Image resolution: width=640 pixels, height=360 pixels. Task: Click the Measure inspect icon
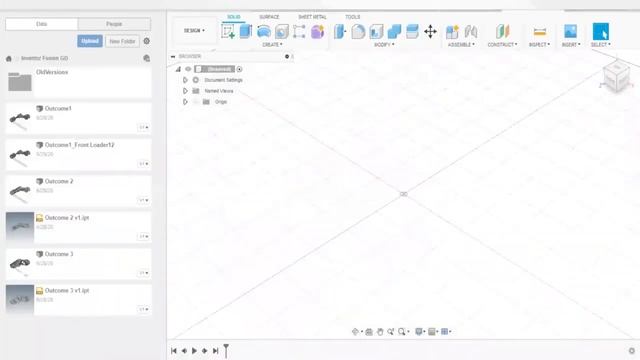[x=540, y=31]
